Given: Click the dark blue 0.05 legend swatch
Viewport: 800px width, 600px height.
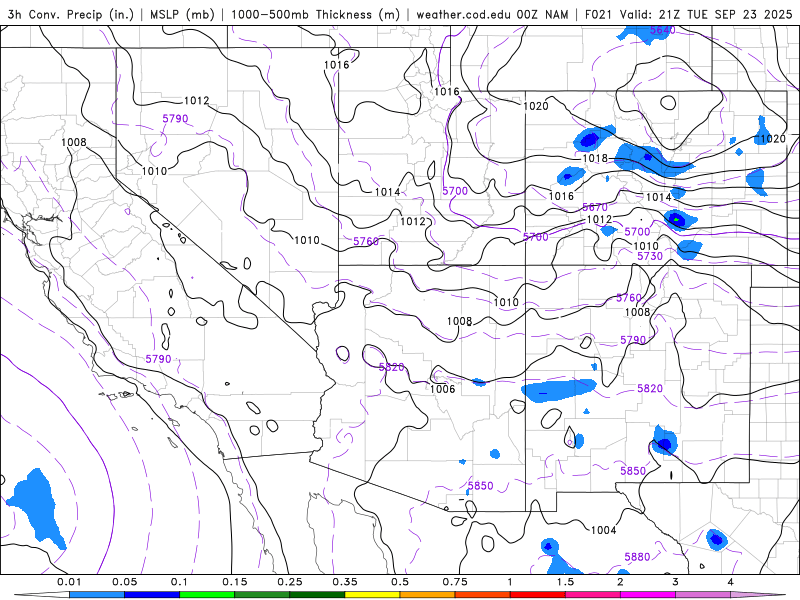Looking at the screenshot, I should 152,595.
